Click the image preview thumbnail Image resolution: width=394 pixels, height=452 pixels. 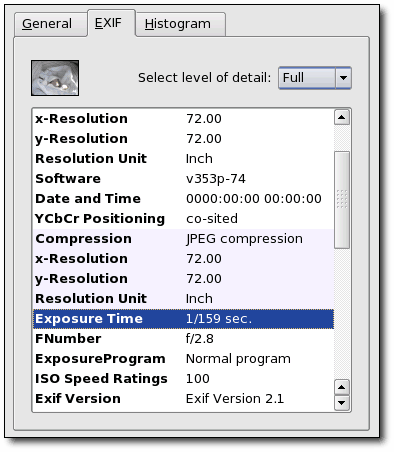click(x=55, y=78)
